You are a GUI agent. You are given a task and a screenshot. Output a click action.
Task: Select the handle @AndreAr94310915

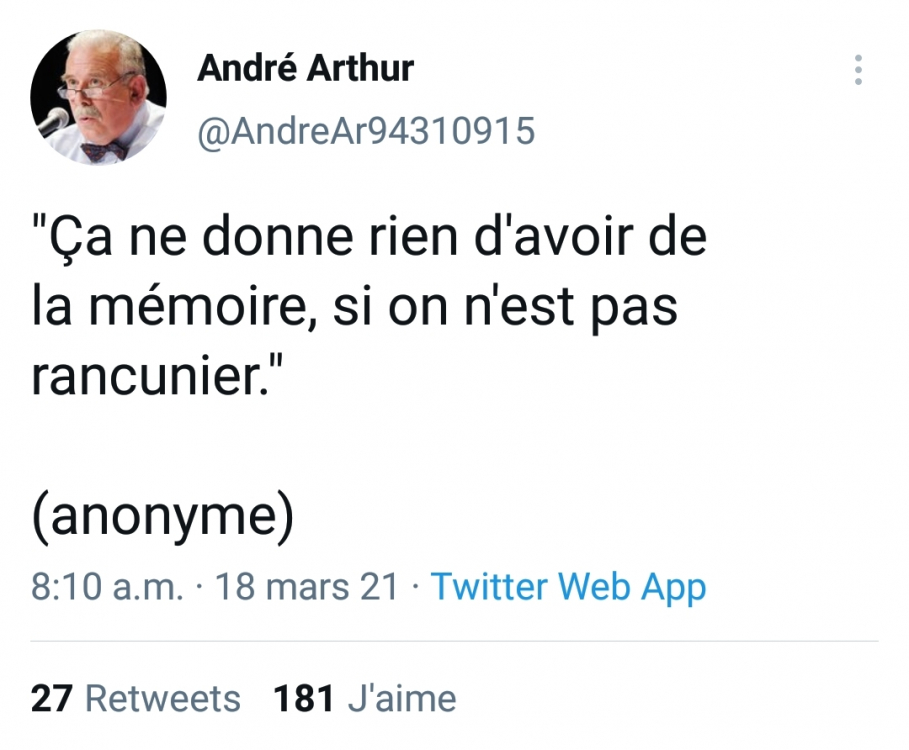[x=365, y=128]
